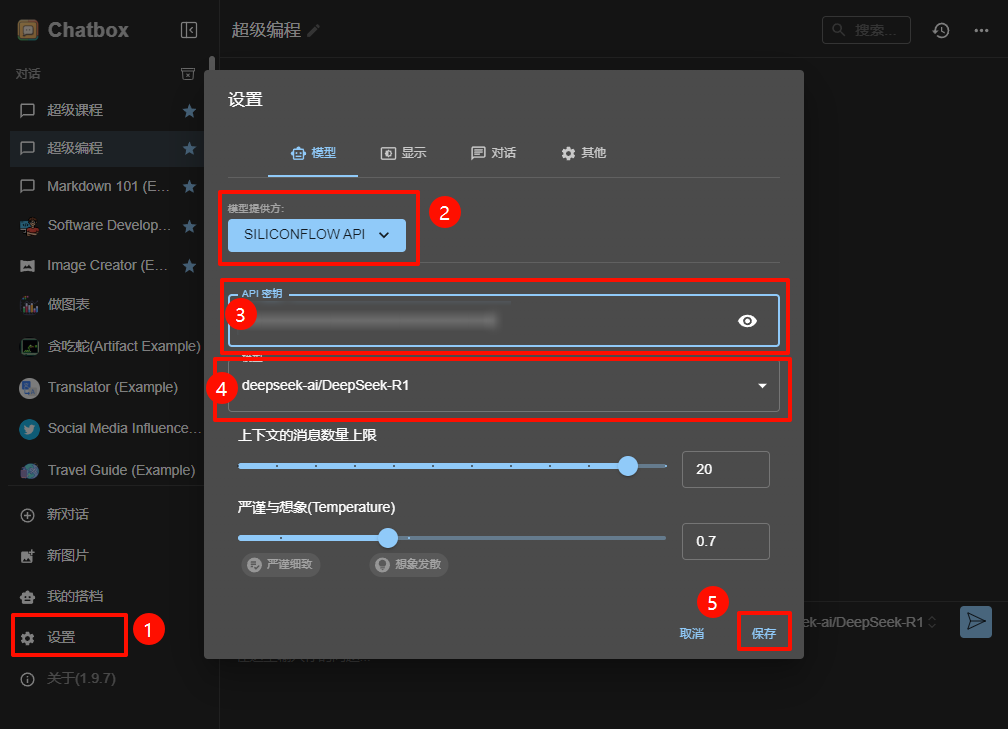This screenshot has height=729, width=1008.
Task: Expand the deepseek-ai/DeepSeek-R1 model dropdown
Action: pos(762,386)
